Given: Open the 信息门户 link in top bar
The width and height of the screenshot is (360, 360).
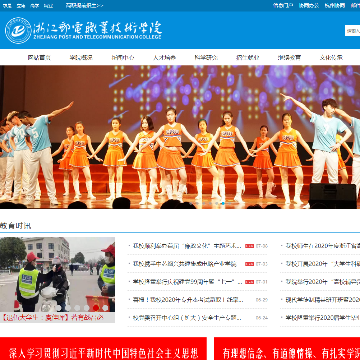Looking at the screenshot, I should [x=283, y=5].
